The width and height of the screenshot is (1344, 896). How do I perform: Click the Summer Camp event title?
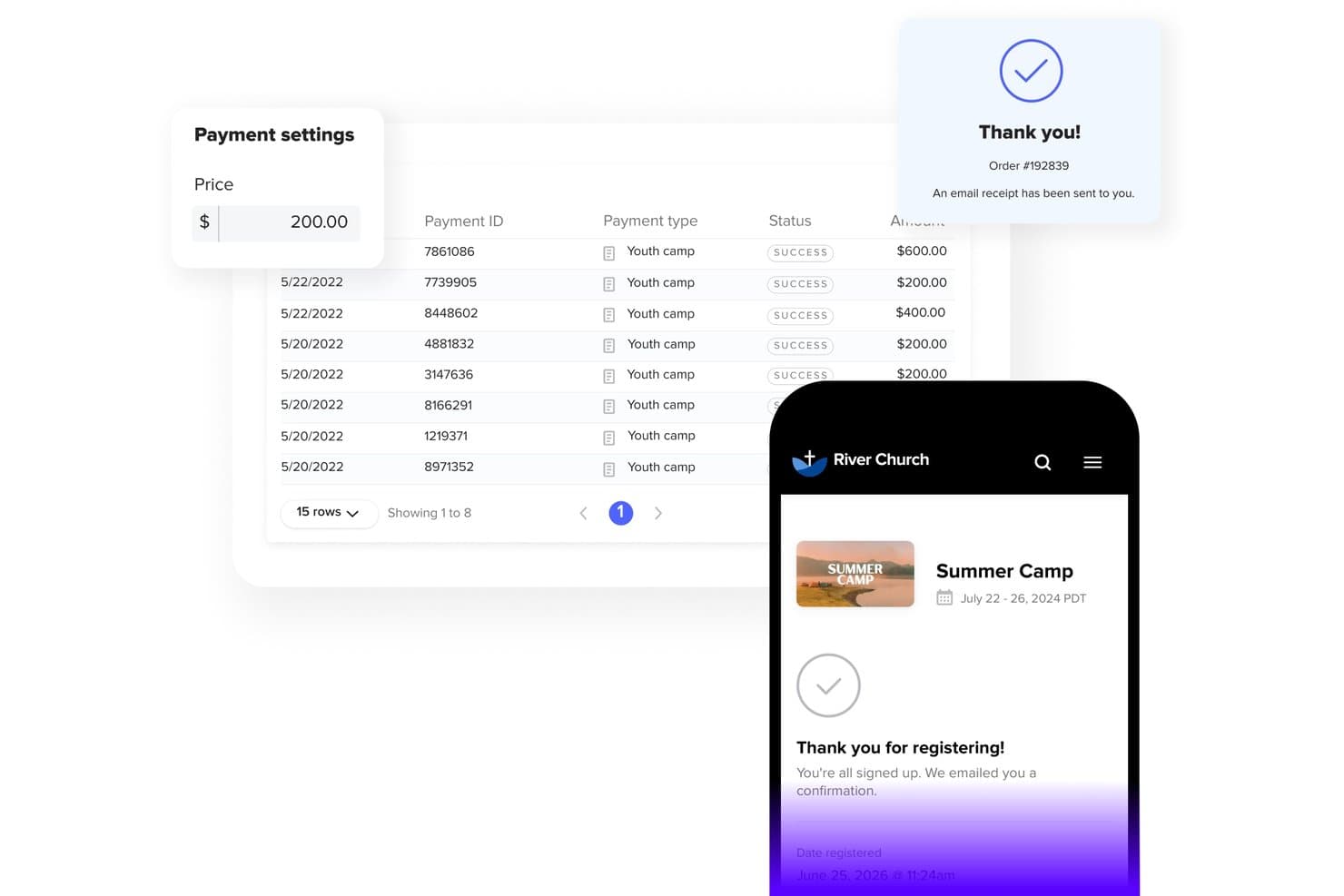pos(1004,571)
